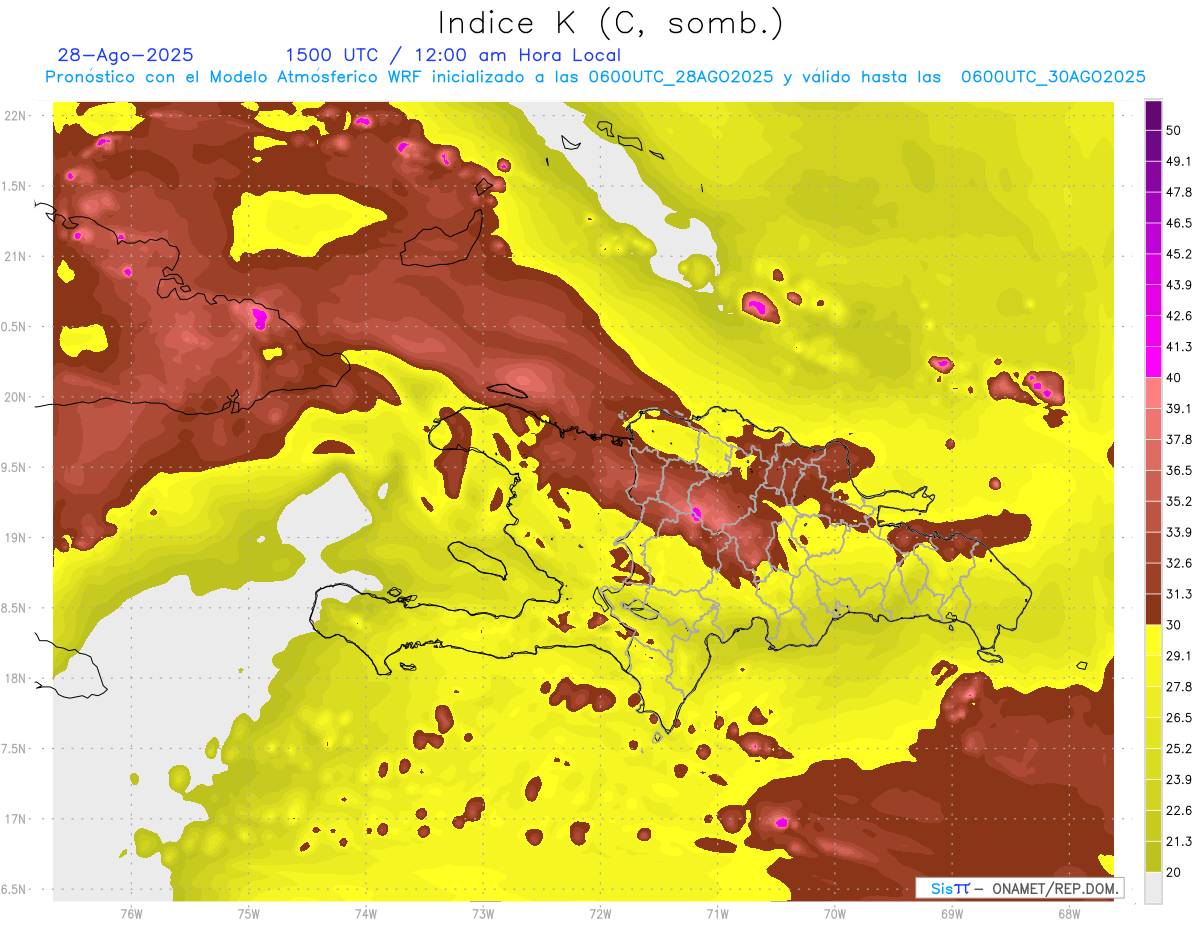
Task: Click the "8.5N" latitude label
Action: 15,608
